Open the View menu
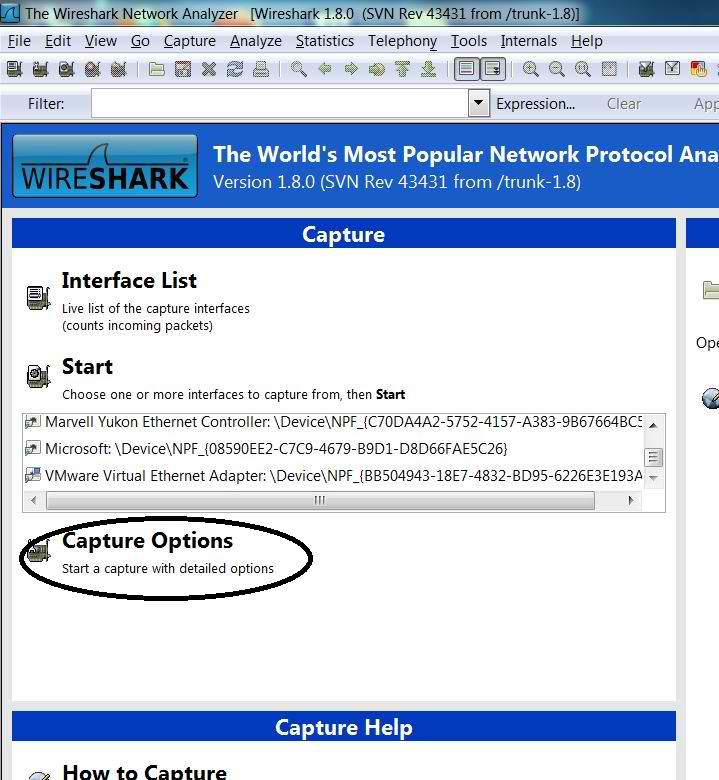The width and height of the screenshot is (719, 780). tap(101, 41)
